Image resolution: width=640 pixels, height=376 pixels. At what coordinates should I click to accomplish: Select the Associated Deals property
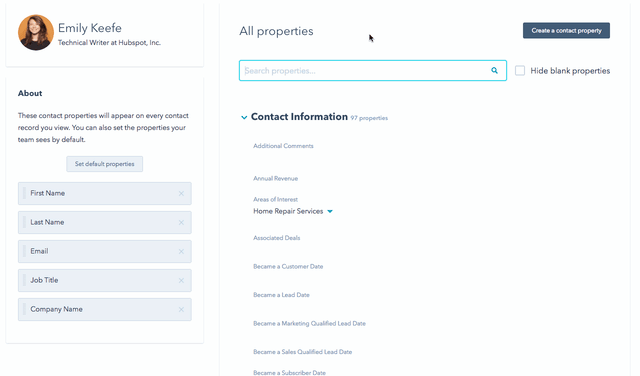[x=276, y=238]
